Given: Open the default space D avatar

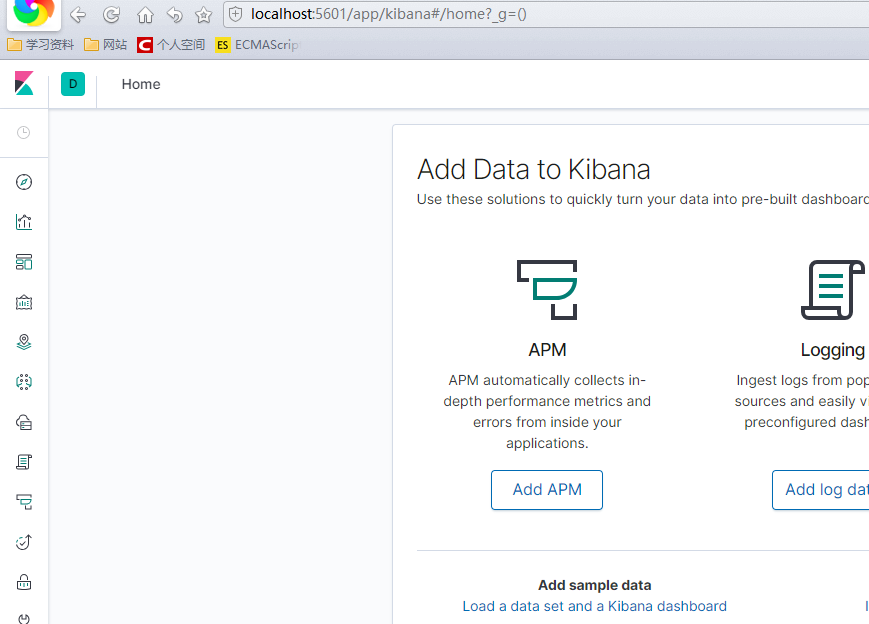Looking at the screenshot, I should [x=73, y=84].
